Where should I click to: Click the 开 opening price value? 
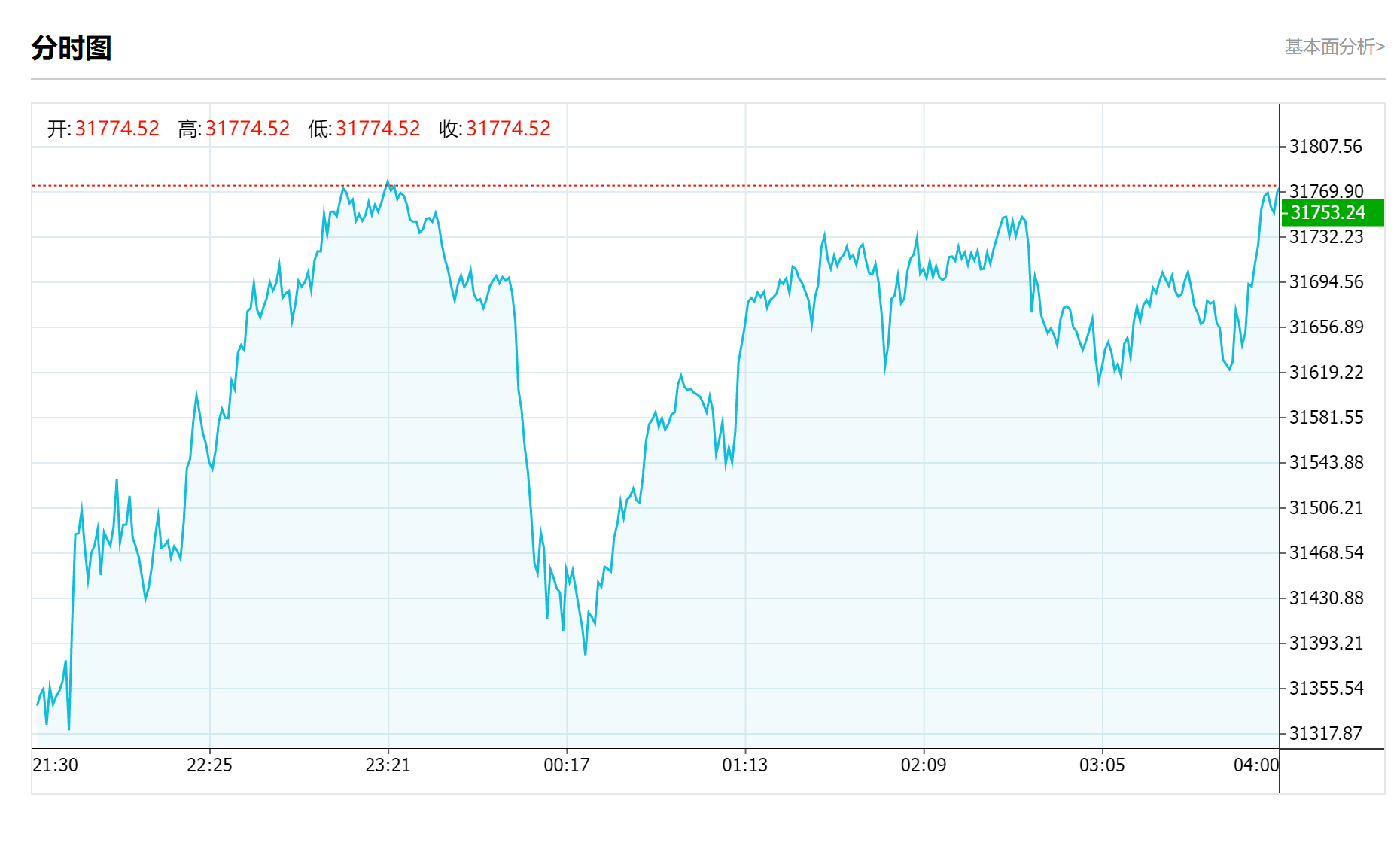click(117, 129)
